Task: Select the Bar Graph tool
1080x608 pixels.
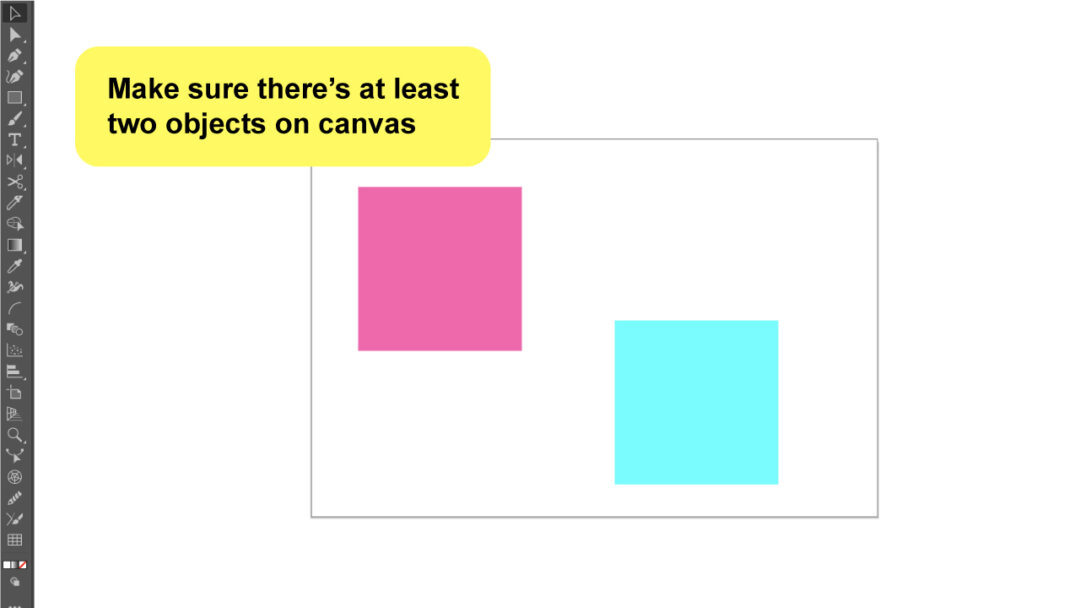Action: point(14,372)
